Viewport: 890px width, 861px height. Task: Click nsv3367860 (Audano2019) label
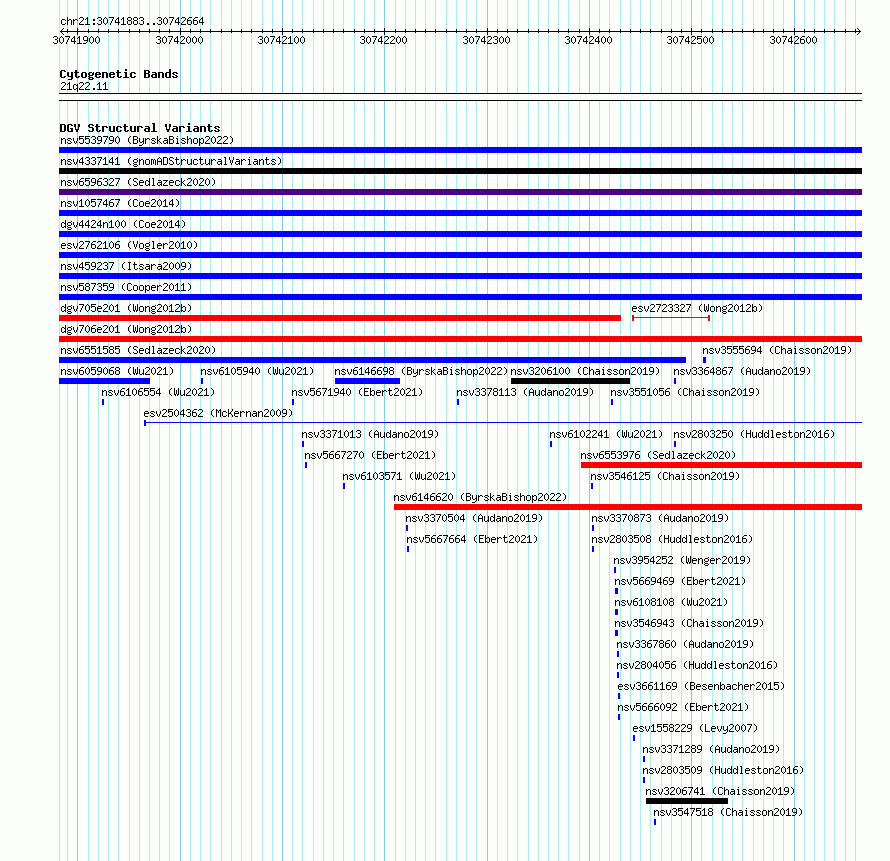click(685, 644)
